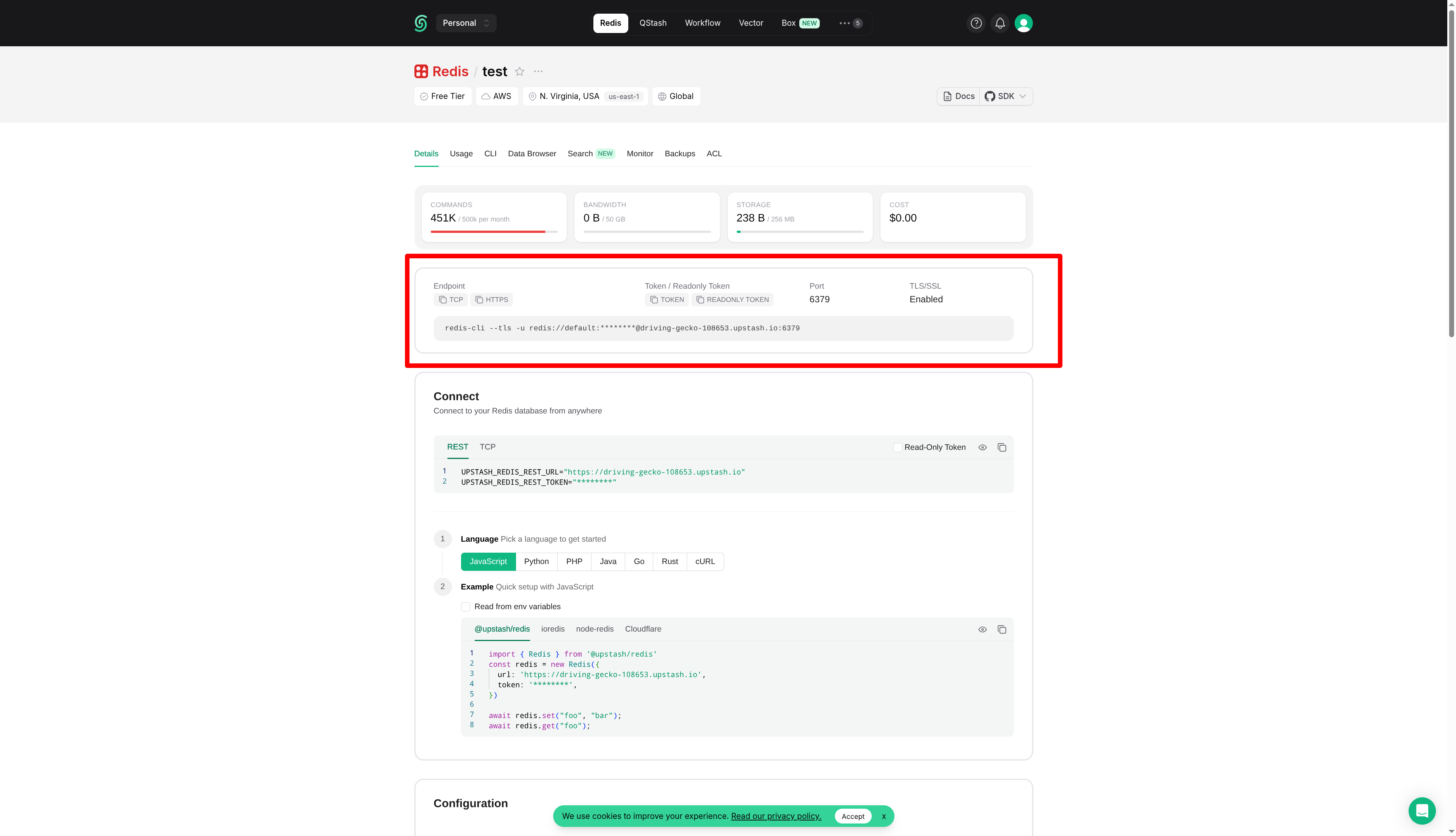Screen dimensions: 1456x836
Task: Accept cookies
Action: point(852,816)
